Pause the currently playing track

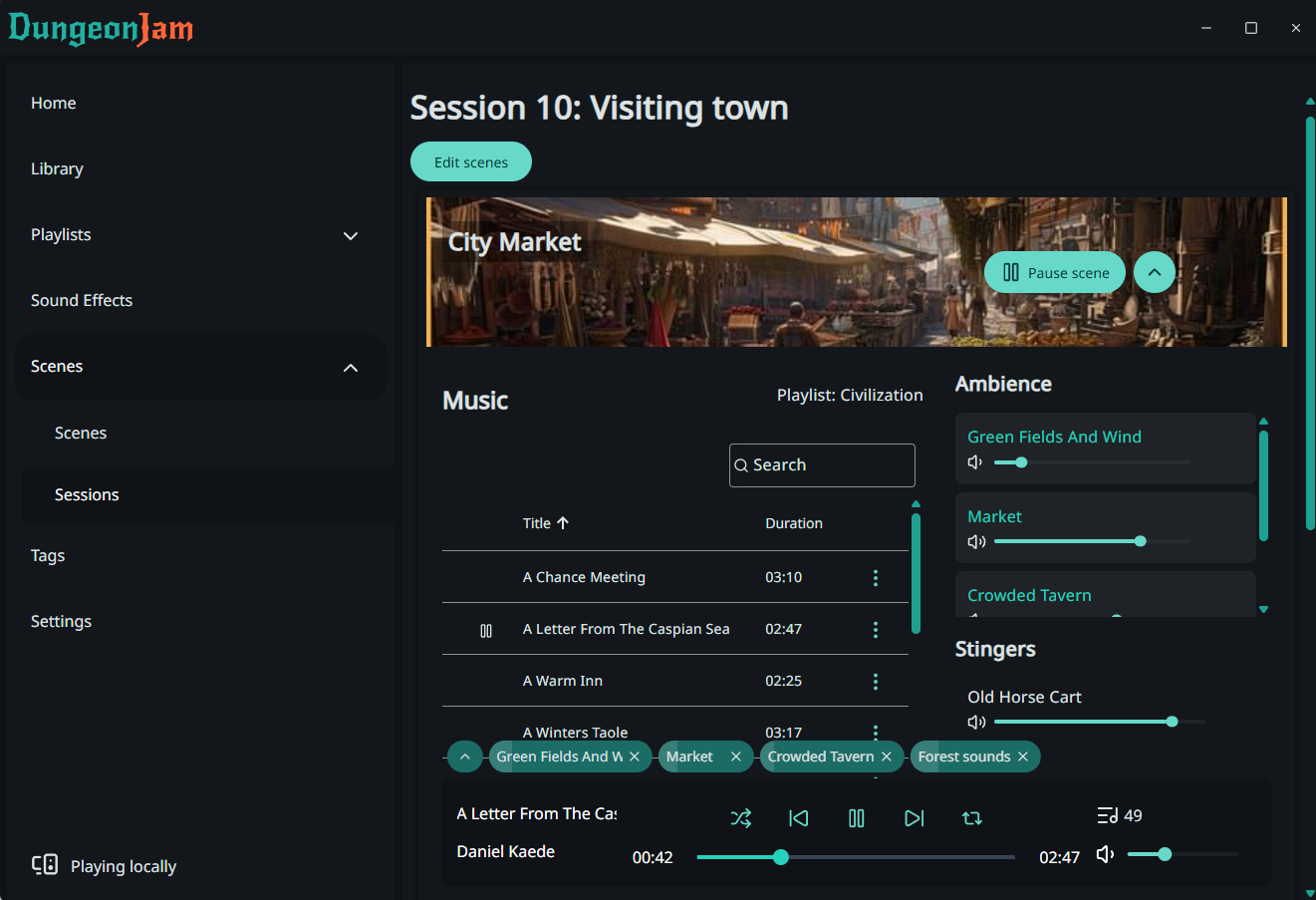click(857, 818)
